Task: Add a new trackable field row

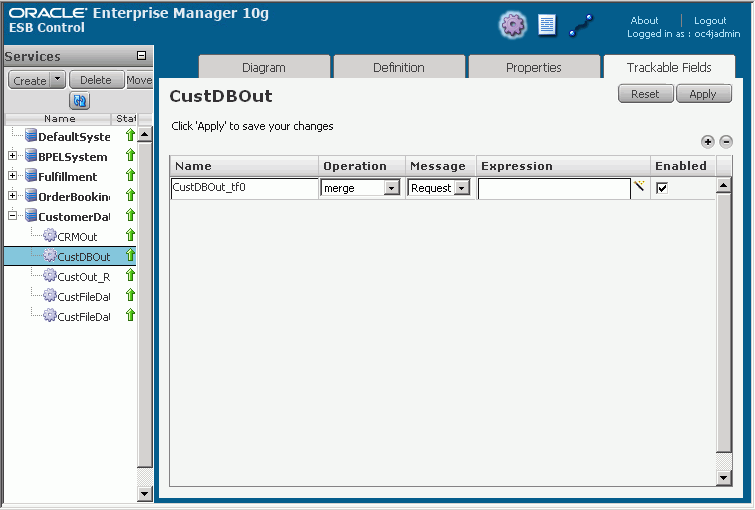Action: (707, 142)
